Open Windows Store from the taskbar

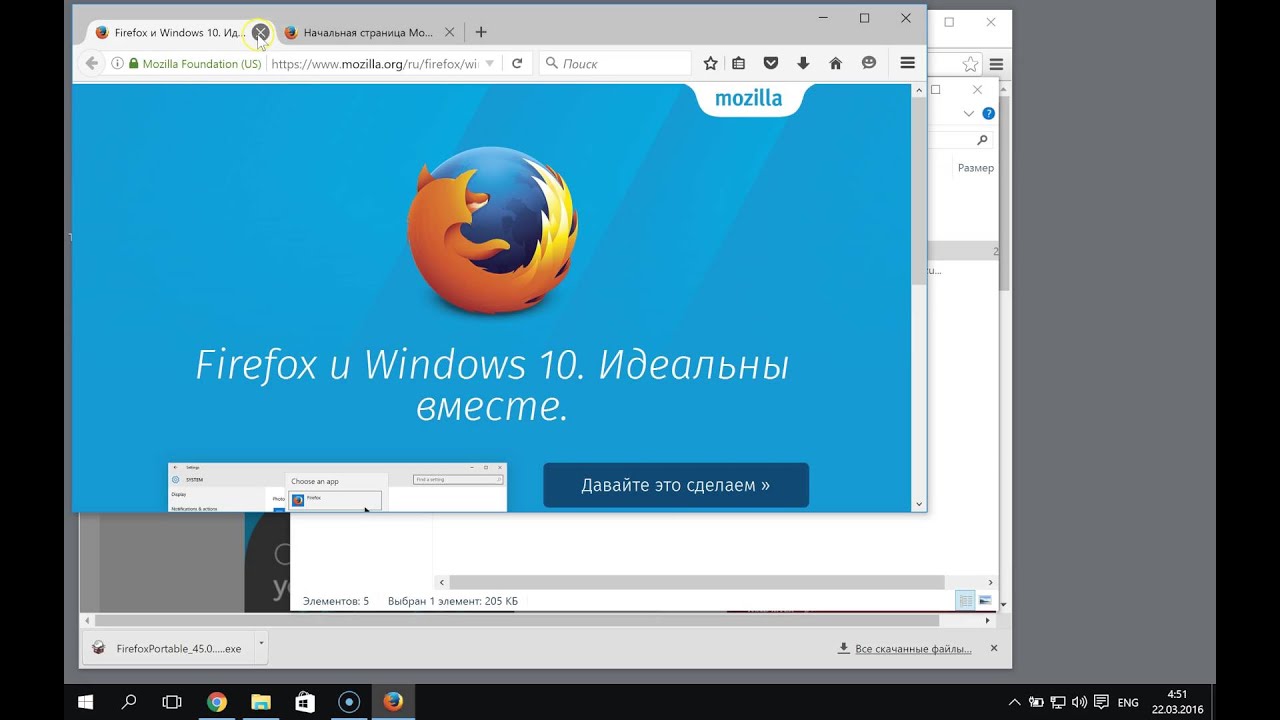coord(304,702)
